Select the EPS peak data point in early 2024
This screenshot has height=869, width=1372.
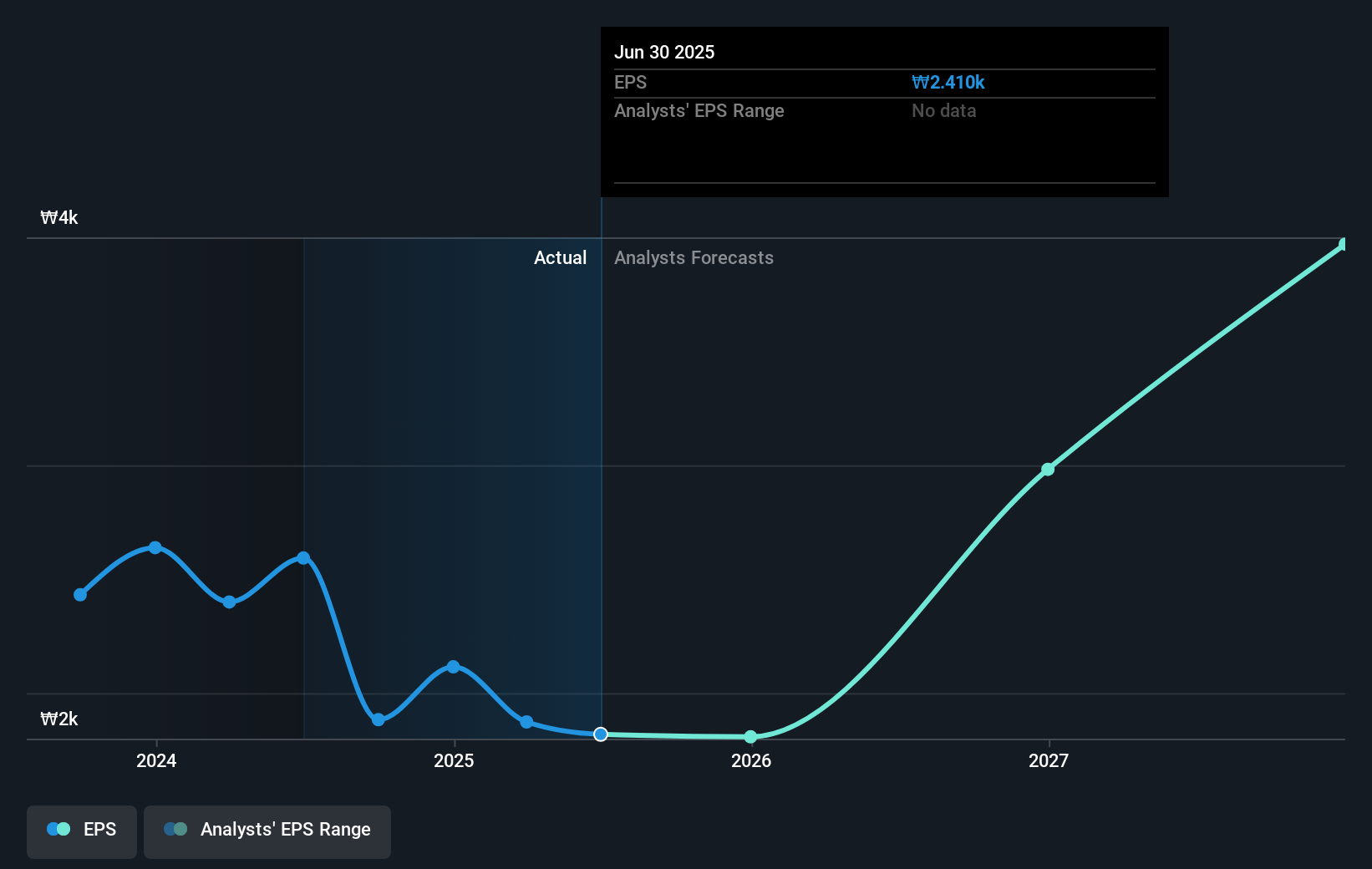point(155,547)
